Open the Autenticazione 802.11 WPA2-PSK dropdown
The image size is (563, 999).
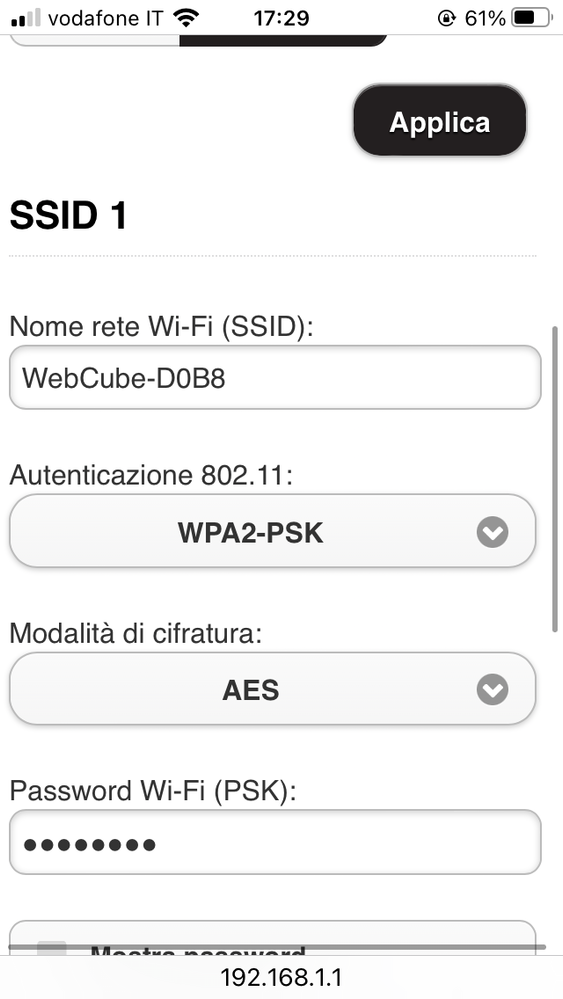(x=273, y=531)
